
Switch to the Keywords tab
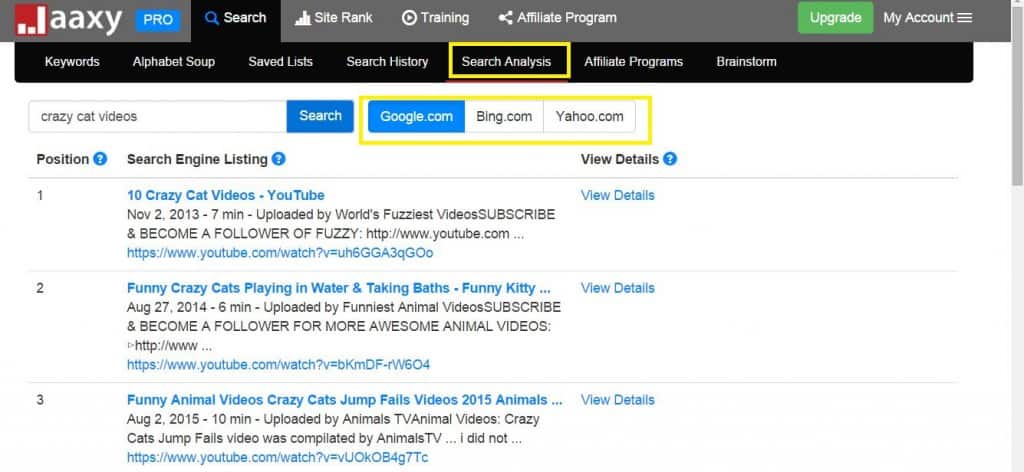tap(72, 62)
